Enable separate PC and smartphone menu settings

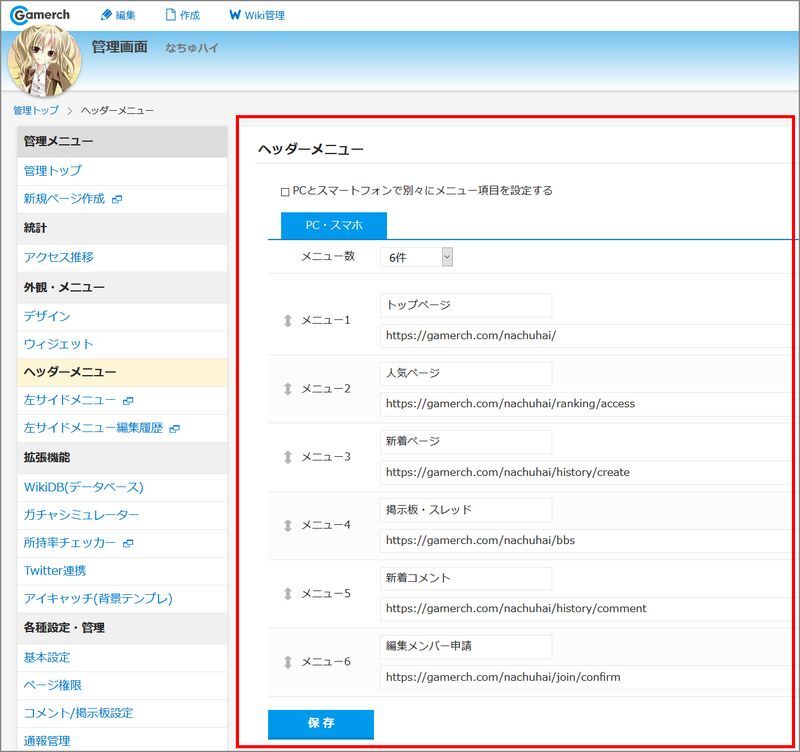pos(285,191)
